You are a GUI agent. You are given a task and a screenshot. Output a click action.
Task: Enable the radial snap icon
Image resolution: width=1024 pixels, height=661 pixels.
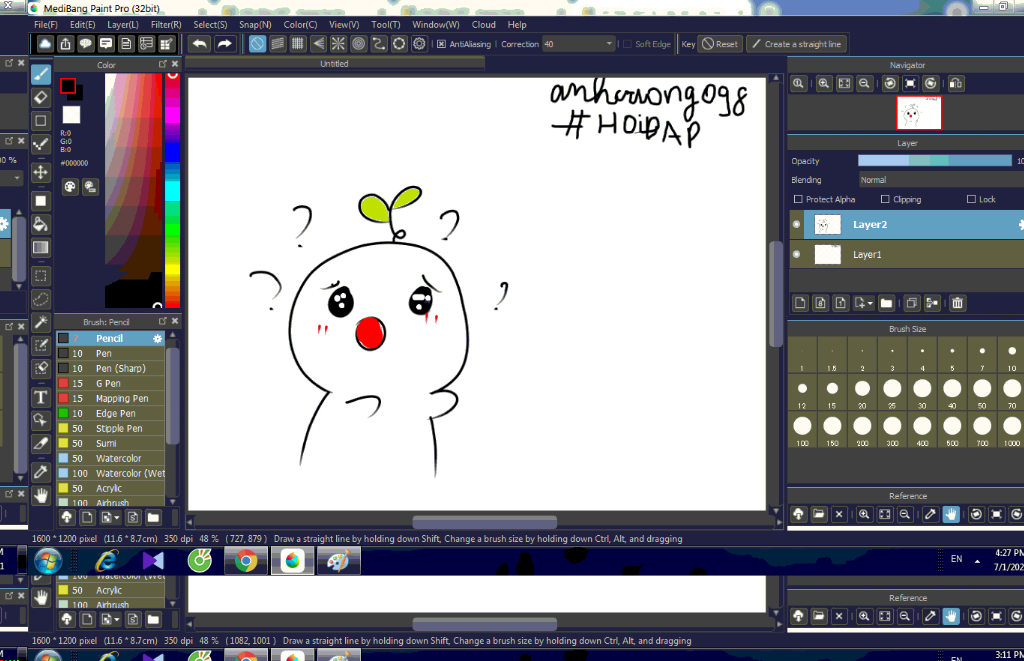338,44
